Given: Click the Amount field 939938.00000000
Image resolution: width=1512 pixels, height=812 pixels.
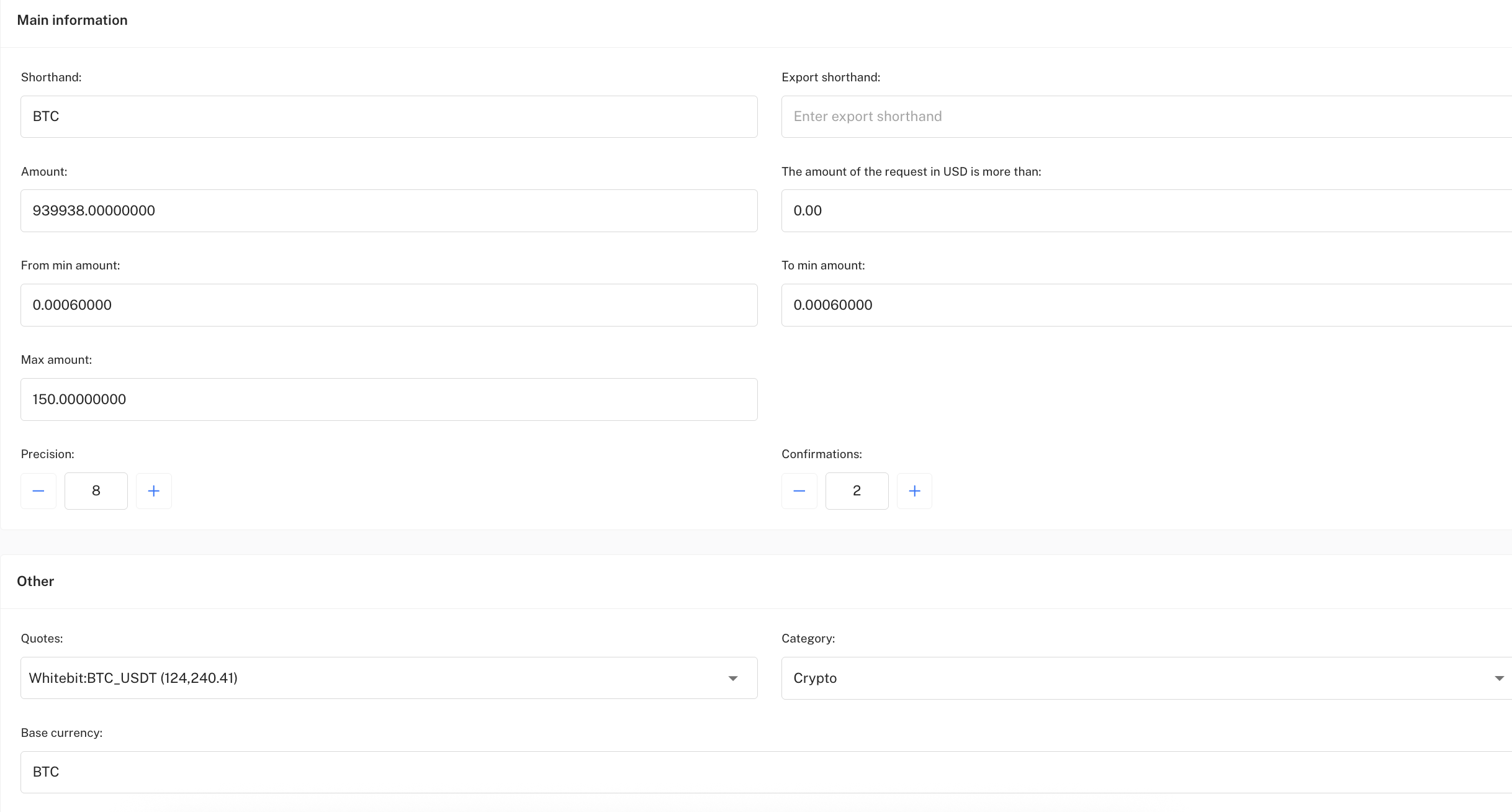Looking at the screenshot, I should 389,211.
